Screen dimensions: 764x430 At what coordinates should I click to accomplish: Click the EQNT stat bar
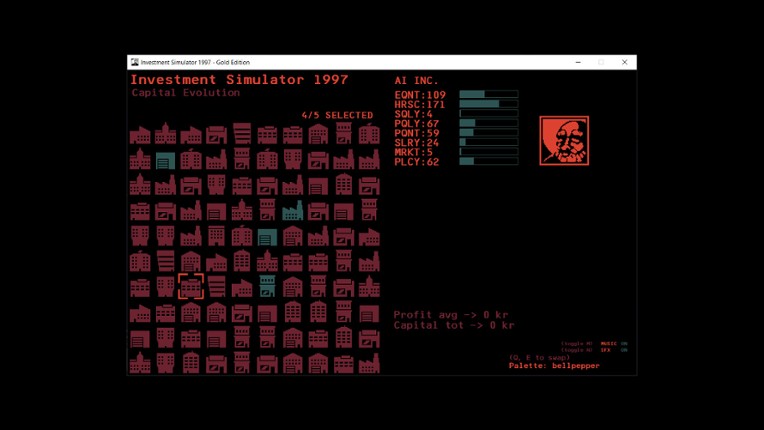click(488, 94)
